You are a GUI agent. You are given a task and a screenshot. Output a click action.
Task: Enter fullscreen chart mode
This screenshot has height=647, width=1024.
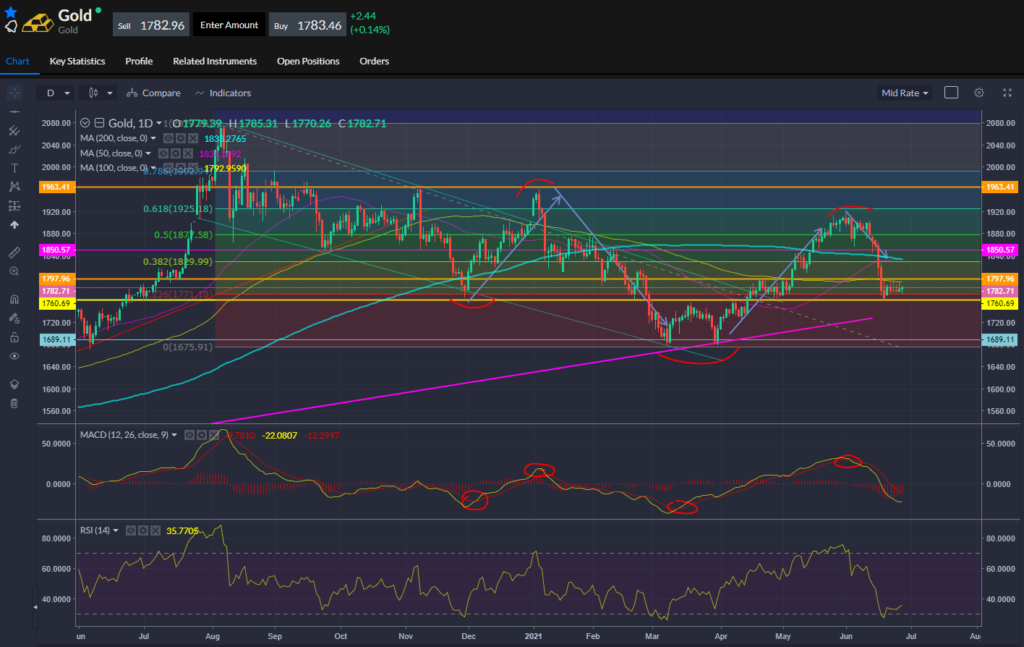tap(1007, 93)
